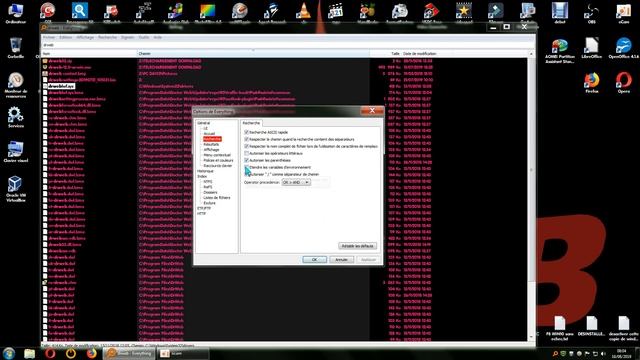This screenshot has width=640, height=360.
Task: Select UI in the options tree
Action: 206,128
